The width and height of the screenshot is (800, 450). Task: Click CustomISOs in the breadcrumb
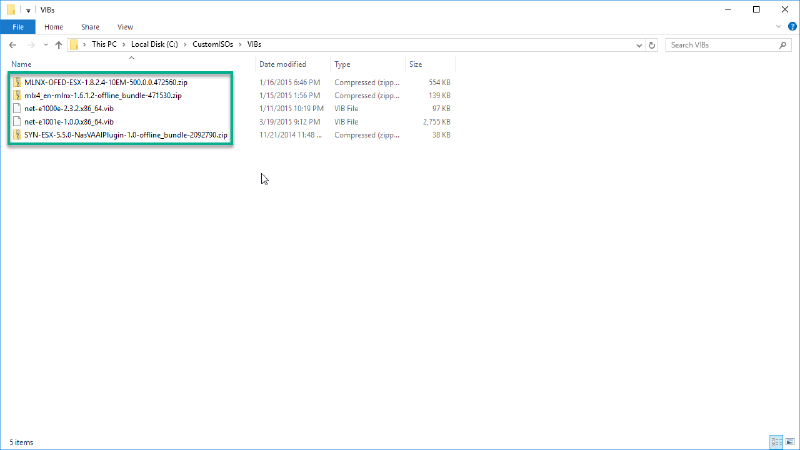(213, 44)
